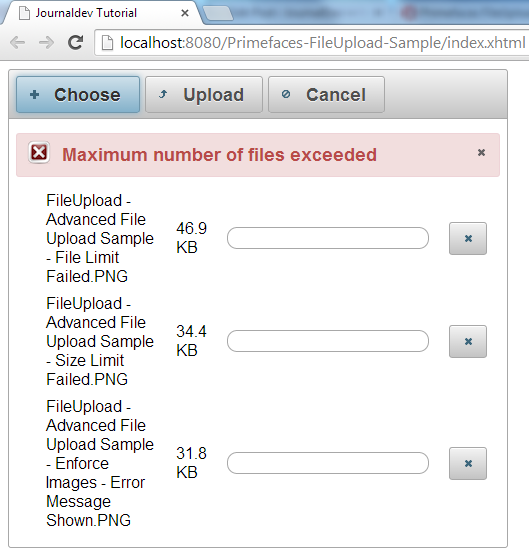529x554 pixels.
Task: Cancel all pending uploads
Action: 326,94
